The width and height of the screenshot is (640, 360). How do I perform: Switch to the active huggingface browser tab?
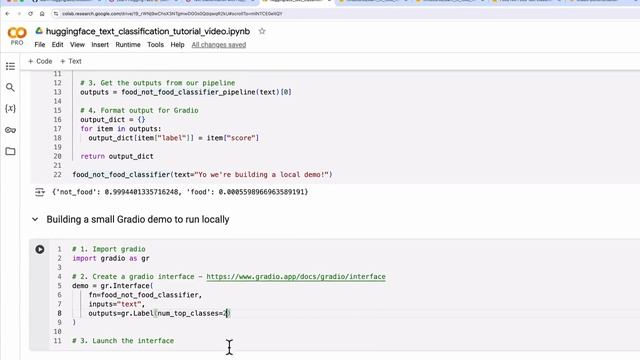click(x=297, y=2)
